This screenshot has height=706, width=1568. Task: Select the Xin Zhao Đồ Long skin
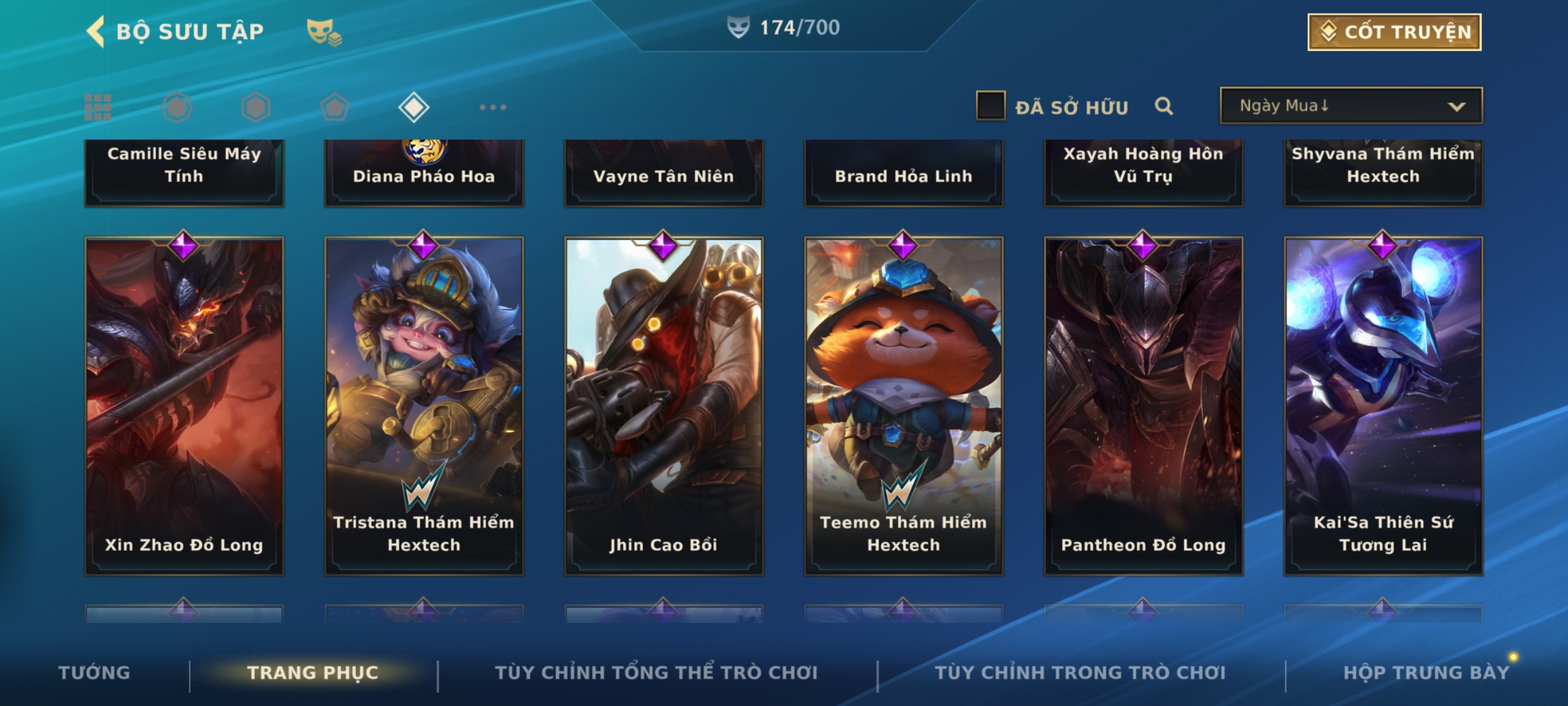184,405
